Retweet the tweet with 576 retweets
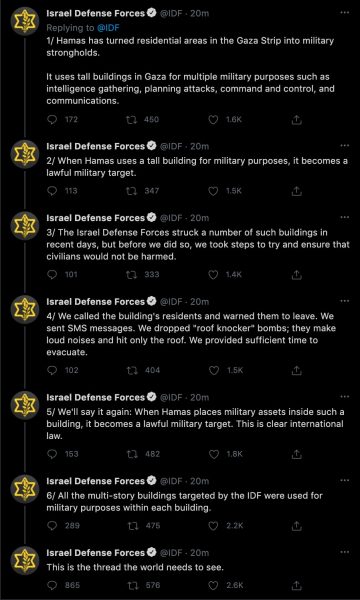Image resolution: width=360 pixels, height=600 pixels. [132, 585]
